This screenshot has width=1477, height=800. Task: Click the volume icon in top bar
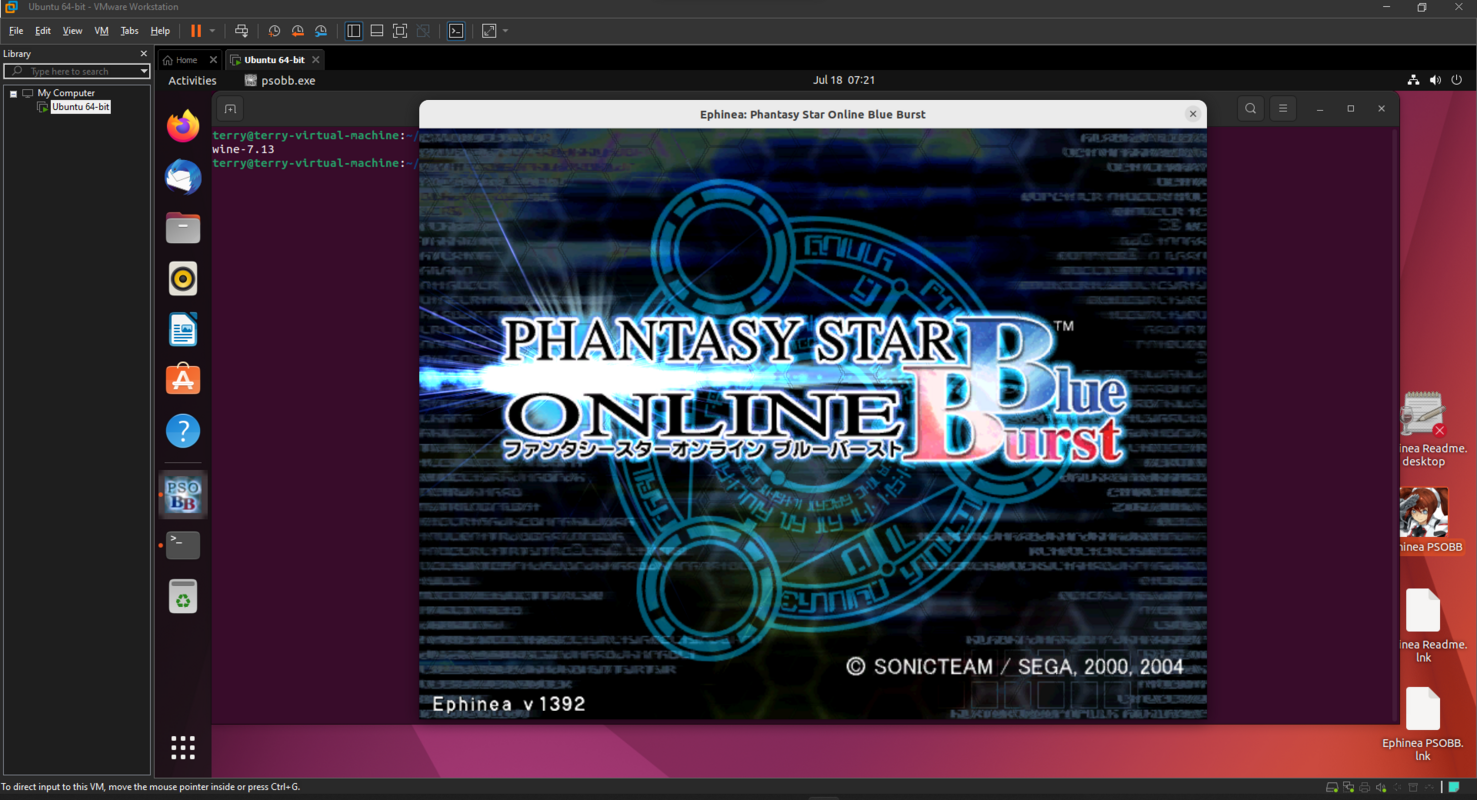pyautogui.click(x=1435, y=80)
